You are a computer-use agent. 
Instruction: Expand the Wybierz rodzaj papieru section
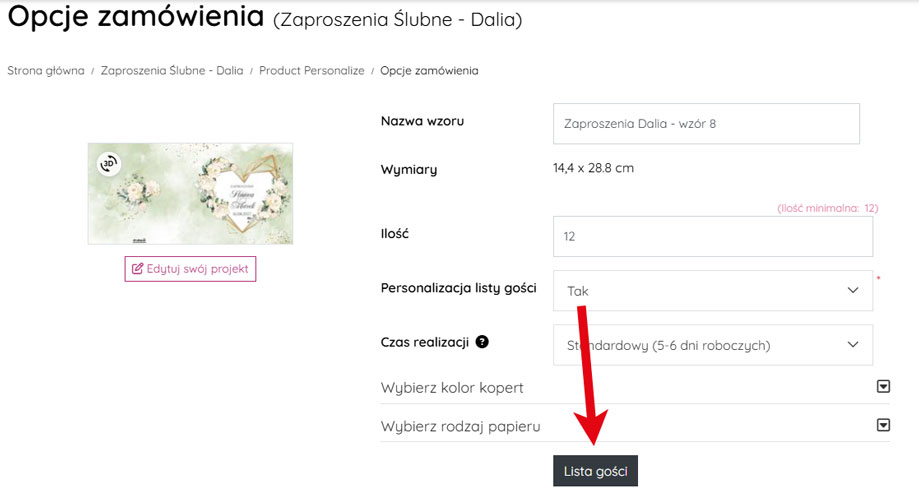[461, 426]
